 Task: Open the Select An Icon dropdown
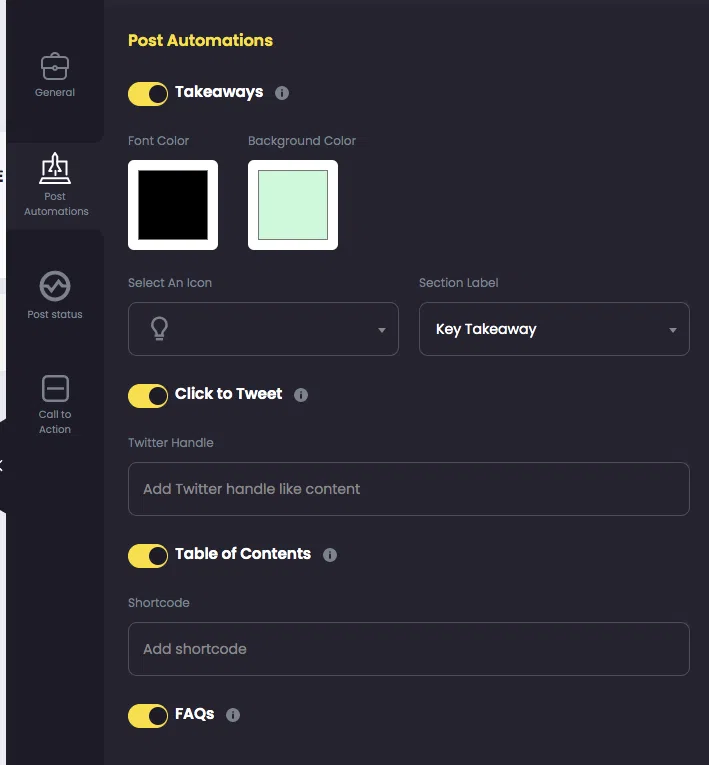263,329
